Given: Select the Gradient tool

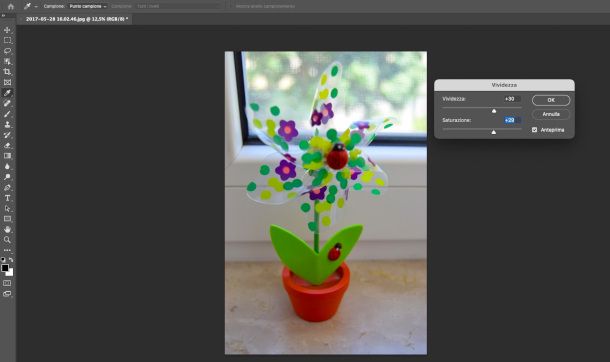Looking at the screenshot, I should [7, 156].
